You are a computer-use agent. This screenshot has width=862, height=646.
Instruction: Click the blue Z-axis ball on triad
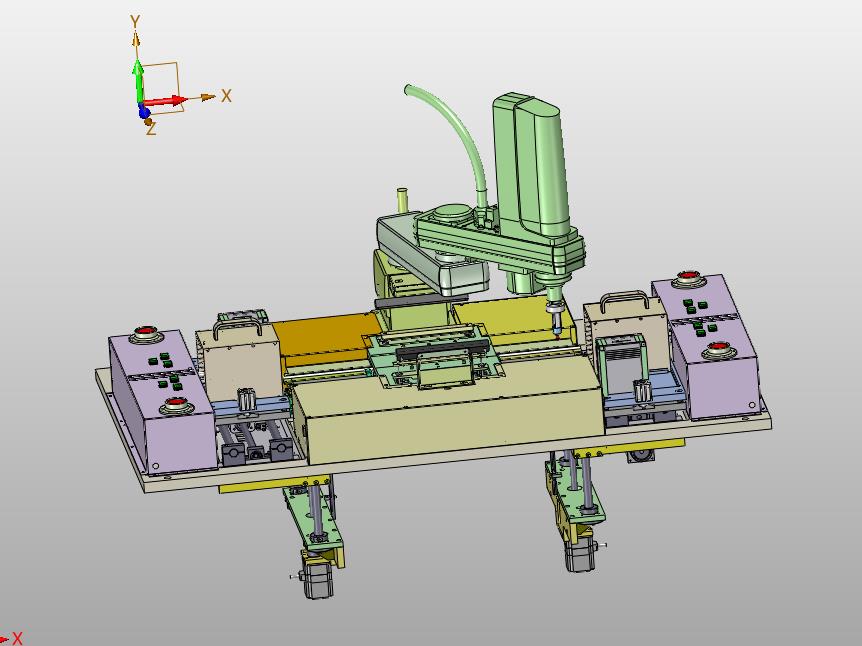pos(144,113)
